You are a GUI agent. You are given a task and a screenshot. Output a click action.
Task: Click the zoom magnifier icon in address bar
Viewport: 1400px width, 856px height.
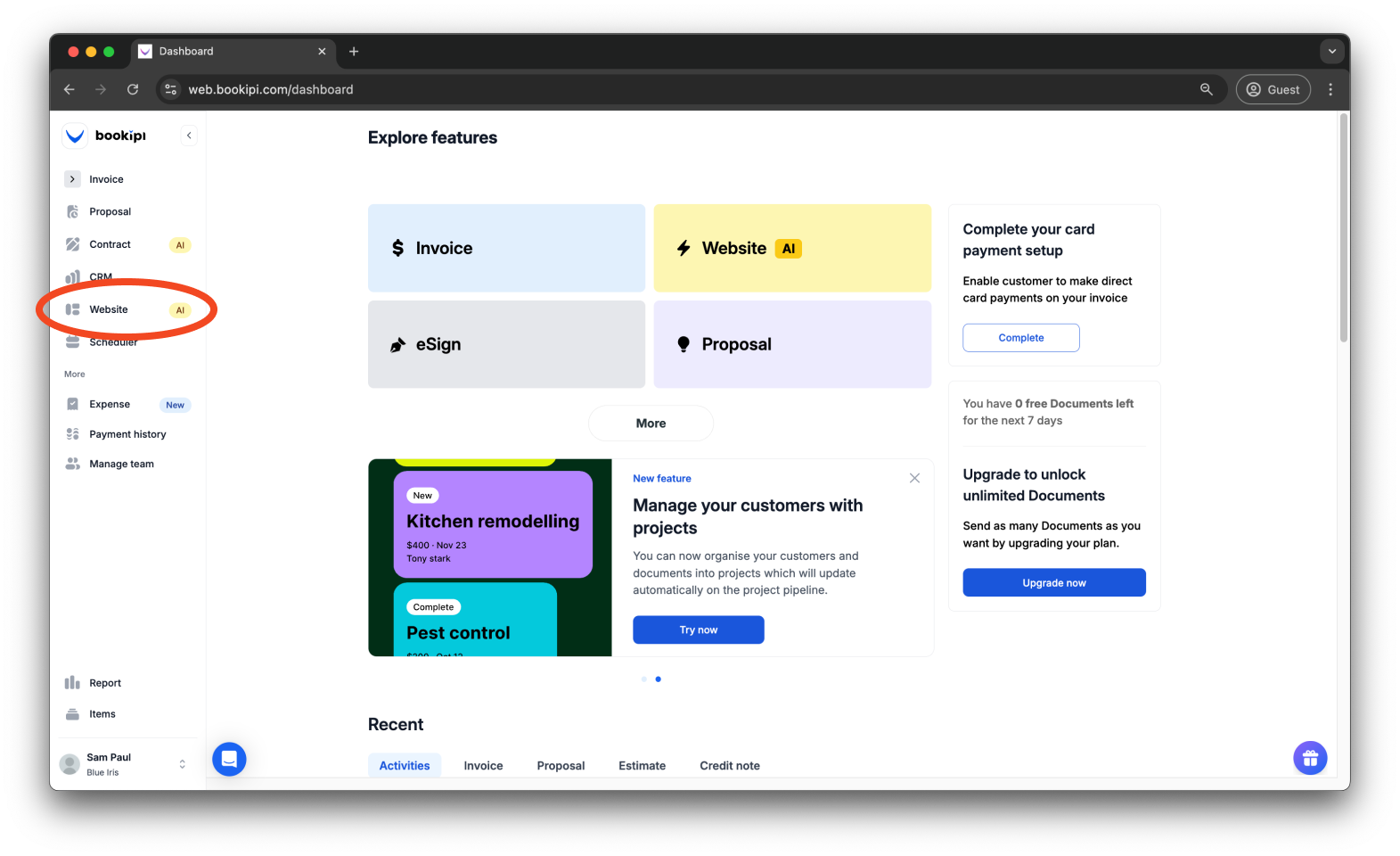click(1207, 89)
